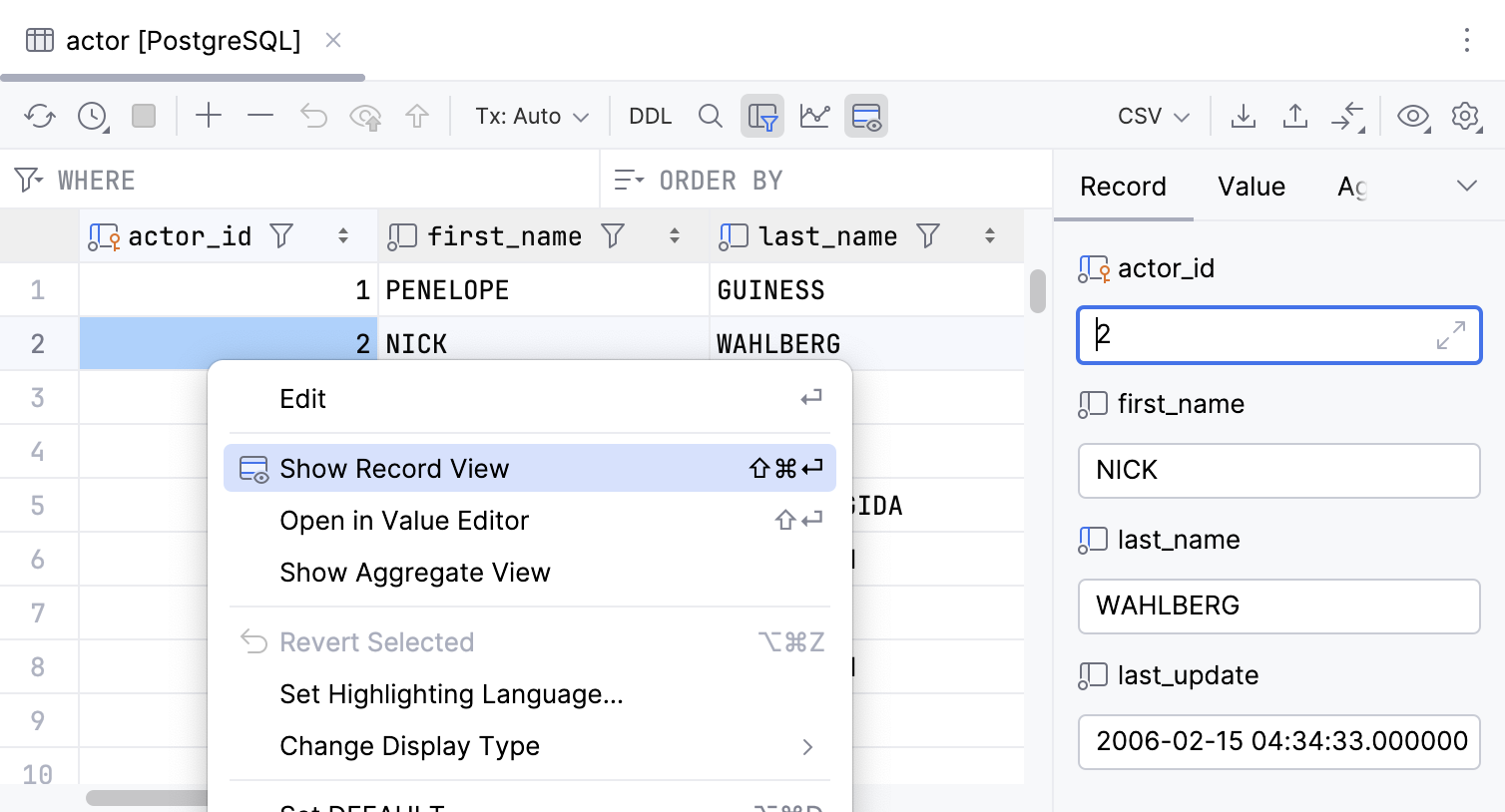The height and width of the screenshot is (812, 1505).
Task: Open the chart view icon
Action: pos(814,116)
